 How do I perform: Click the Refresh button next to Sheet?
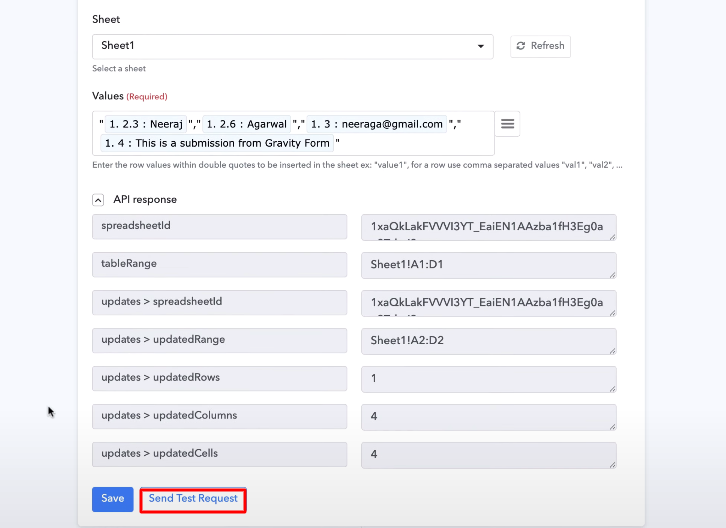540,46
